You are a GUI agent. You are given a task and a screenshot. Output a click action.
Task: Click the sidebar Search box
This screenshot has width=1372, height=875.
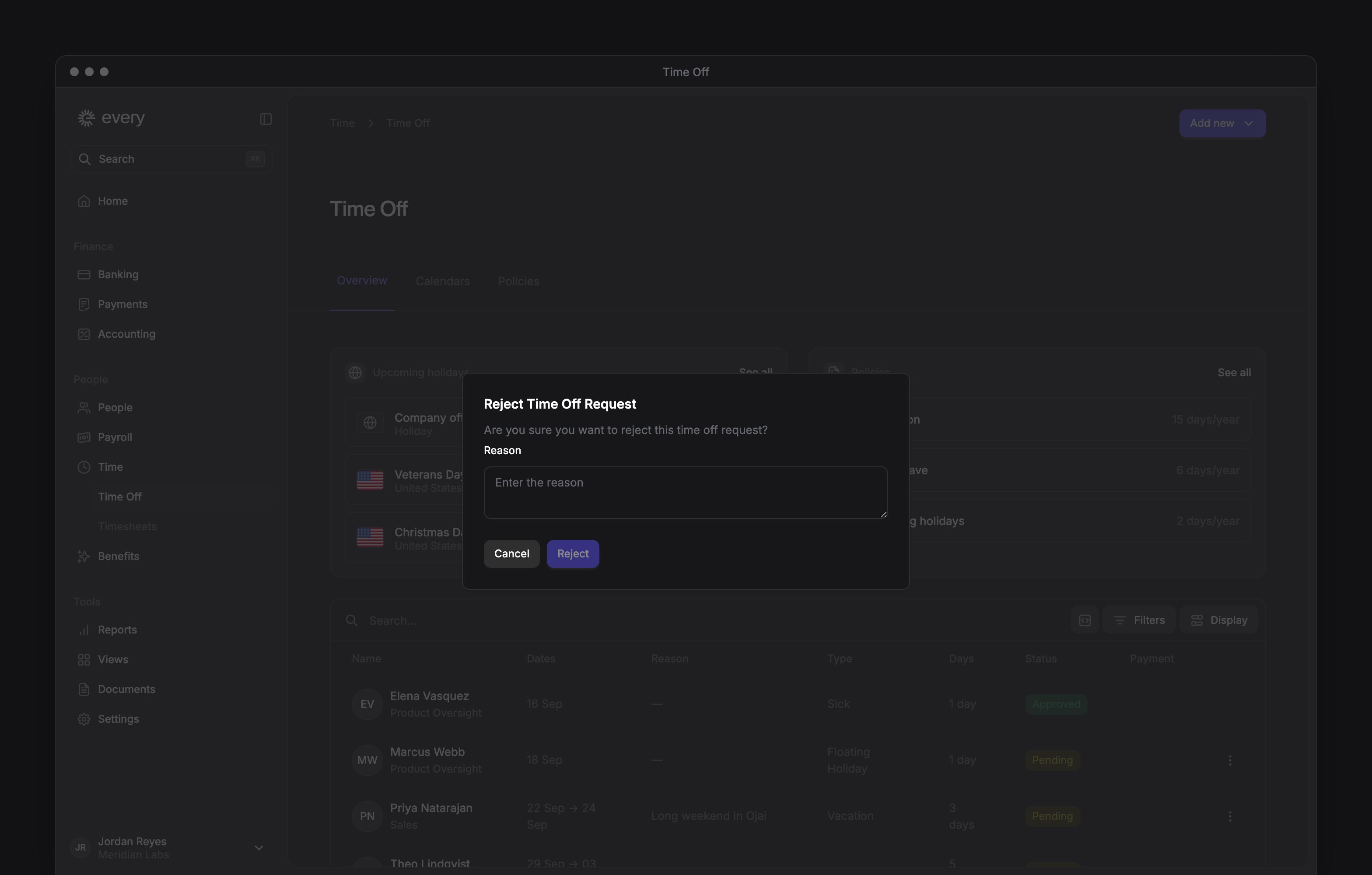(x=171, y=159)
